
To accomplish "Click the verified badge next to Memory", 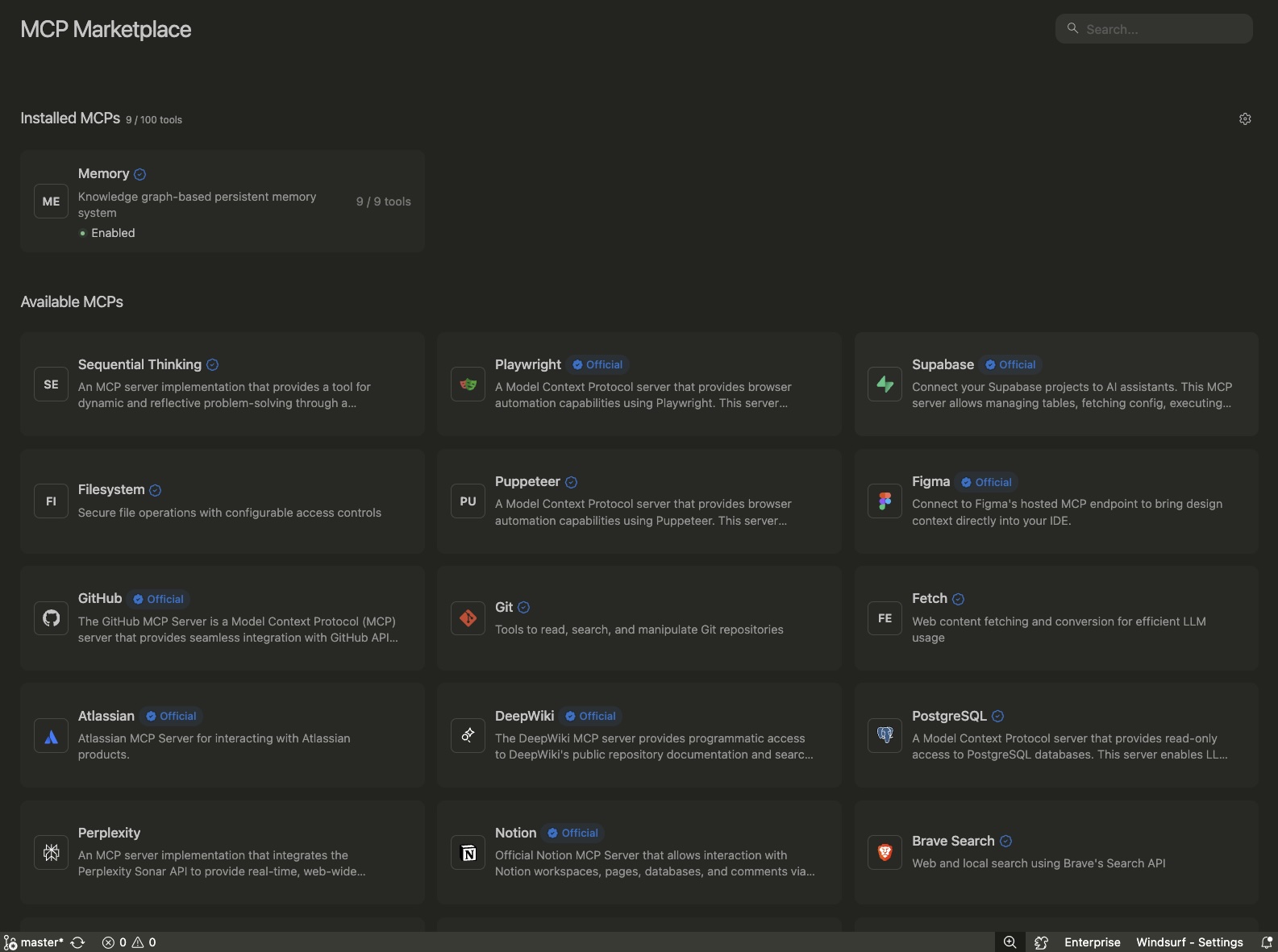I will point(139,174).
